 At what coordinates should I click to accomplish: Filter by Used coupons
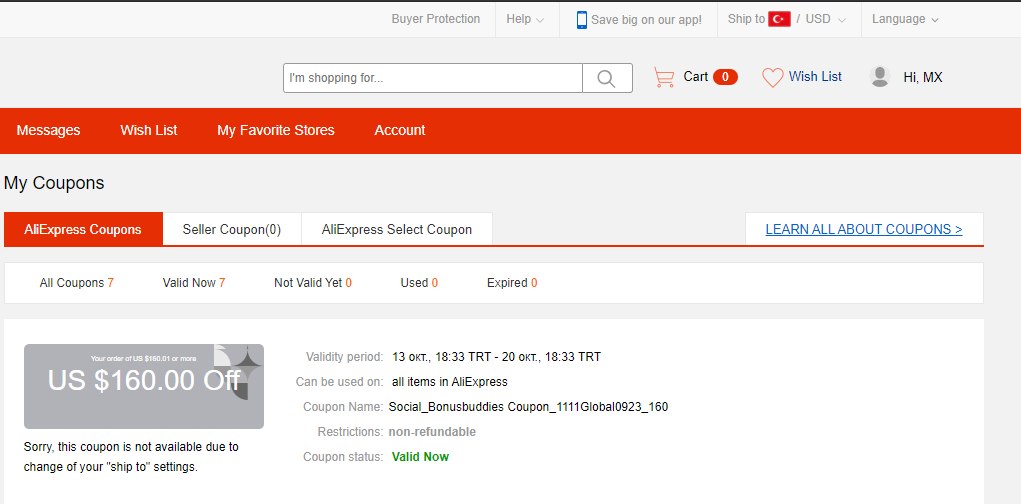coord(419,283)
